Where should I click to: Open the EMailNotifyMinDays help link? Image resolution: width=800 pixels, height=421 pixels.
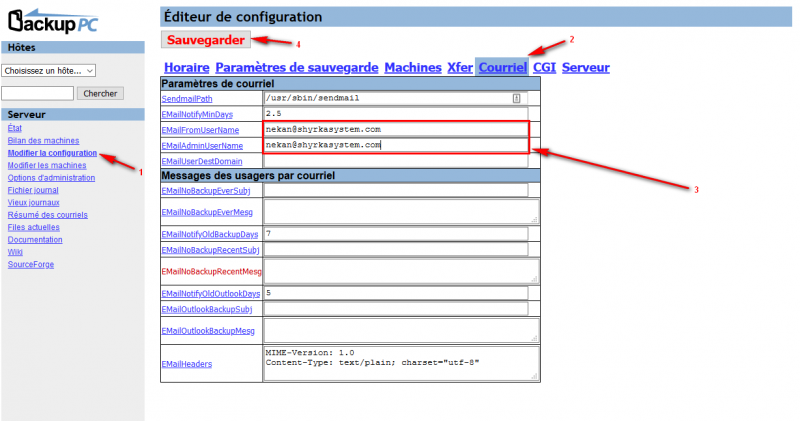point(201,114)
